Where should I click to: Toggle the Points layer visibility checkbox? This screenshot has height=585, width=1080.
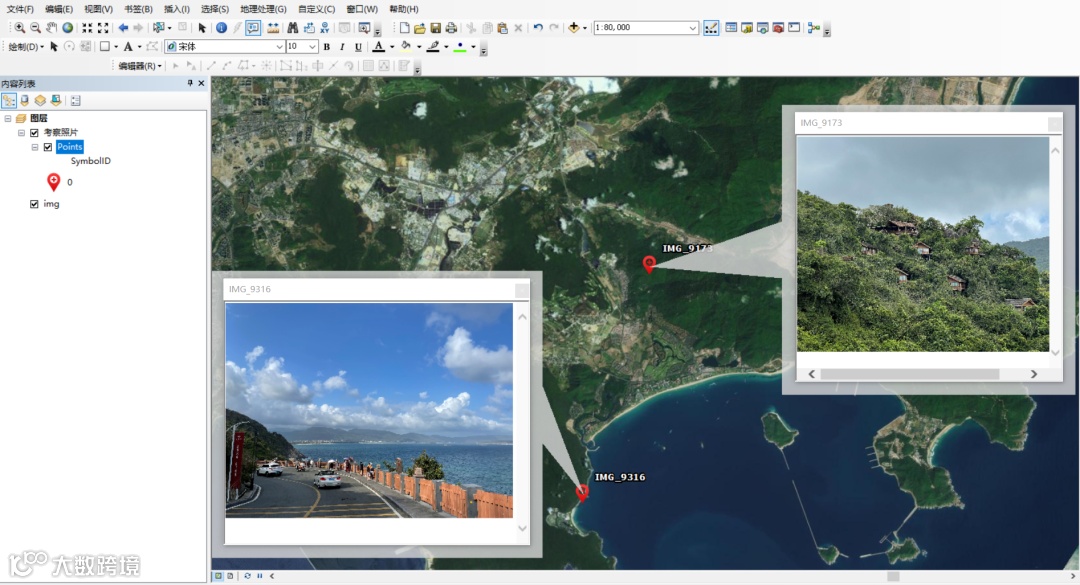click(47, 147)
